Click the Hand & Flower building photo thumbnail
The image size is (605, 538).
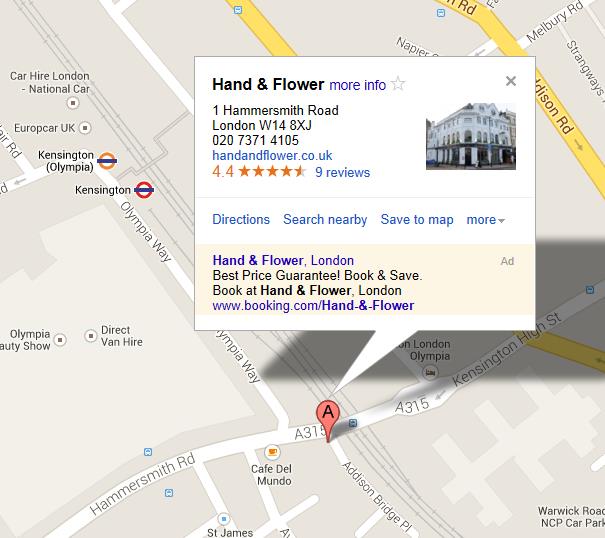[x=471, y=136]
